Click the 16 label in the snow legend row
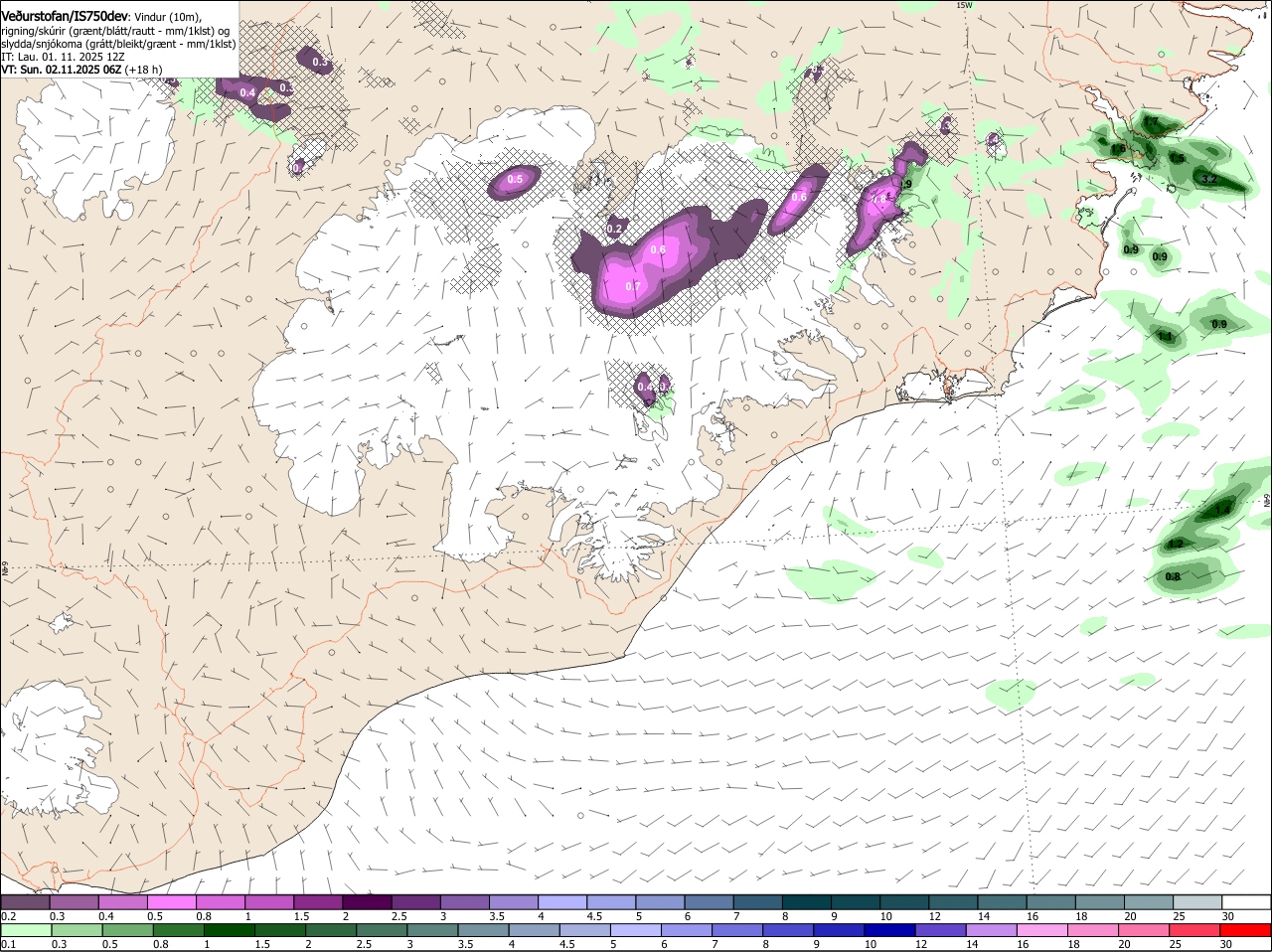 [1033, 916]
